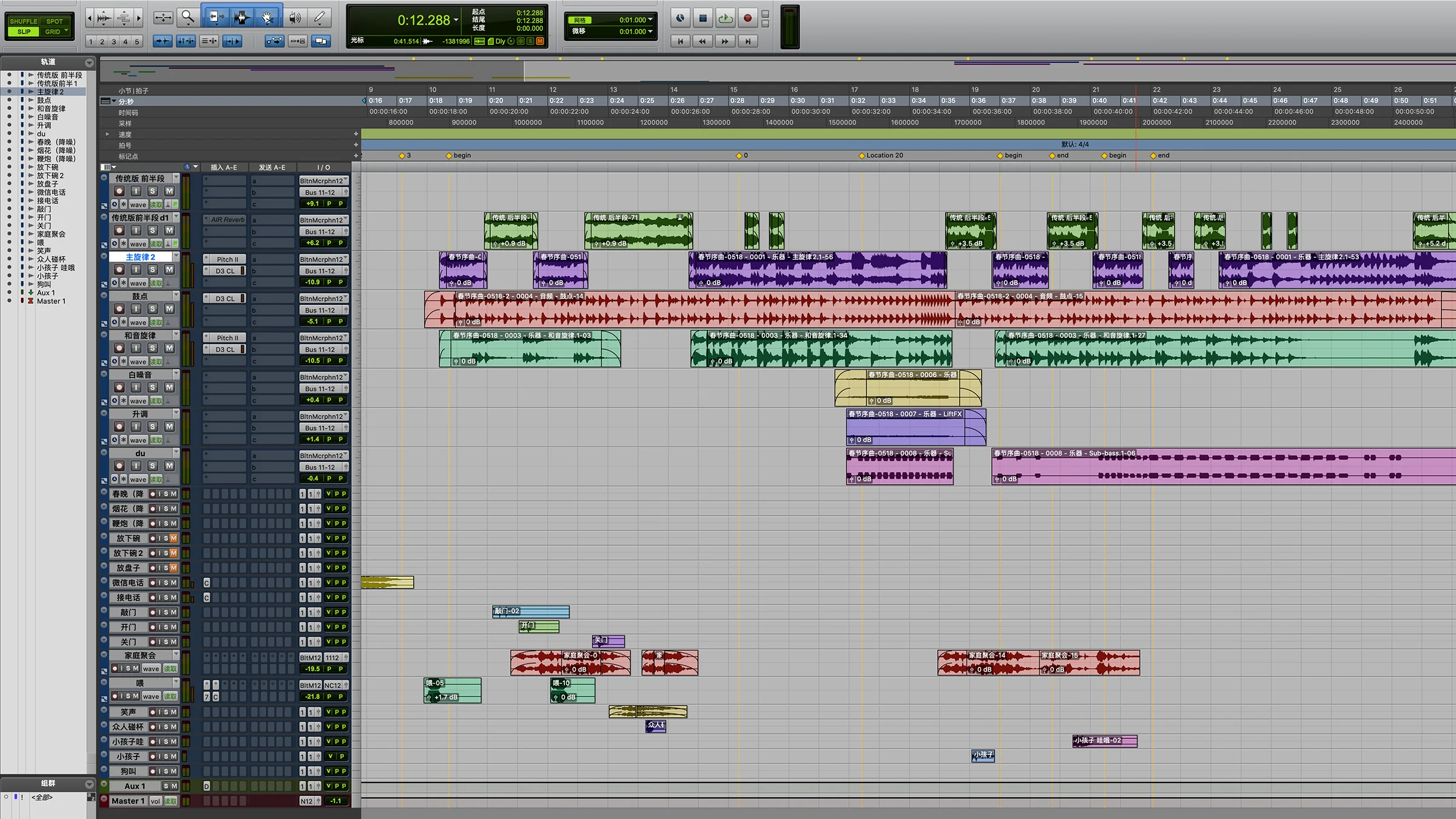Click the Stop transport button

(703, 18)
